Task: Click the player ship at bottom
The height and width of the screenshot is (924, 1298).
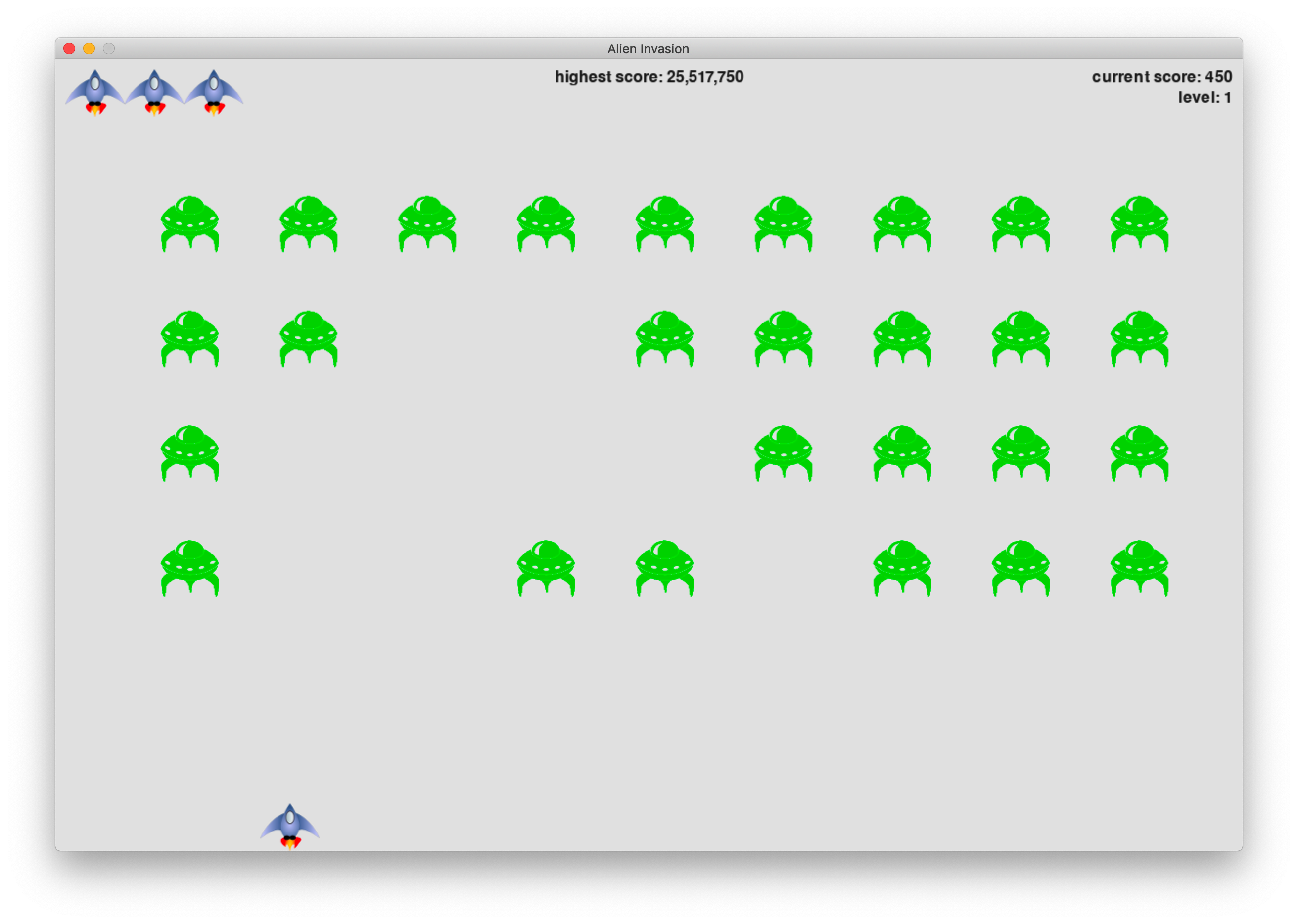Action: pos(290,826)
